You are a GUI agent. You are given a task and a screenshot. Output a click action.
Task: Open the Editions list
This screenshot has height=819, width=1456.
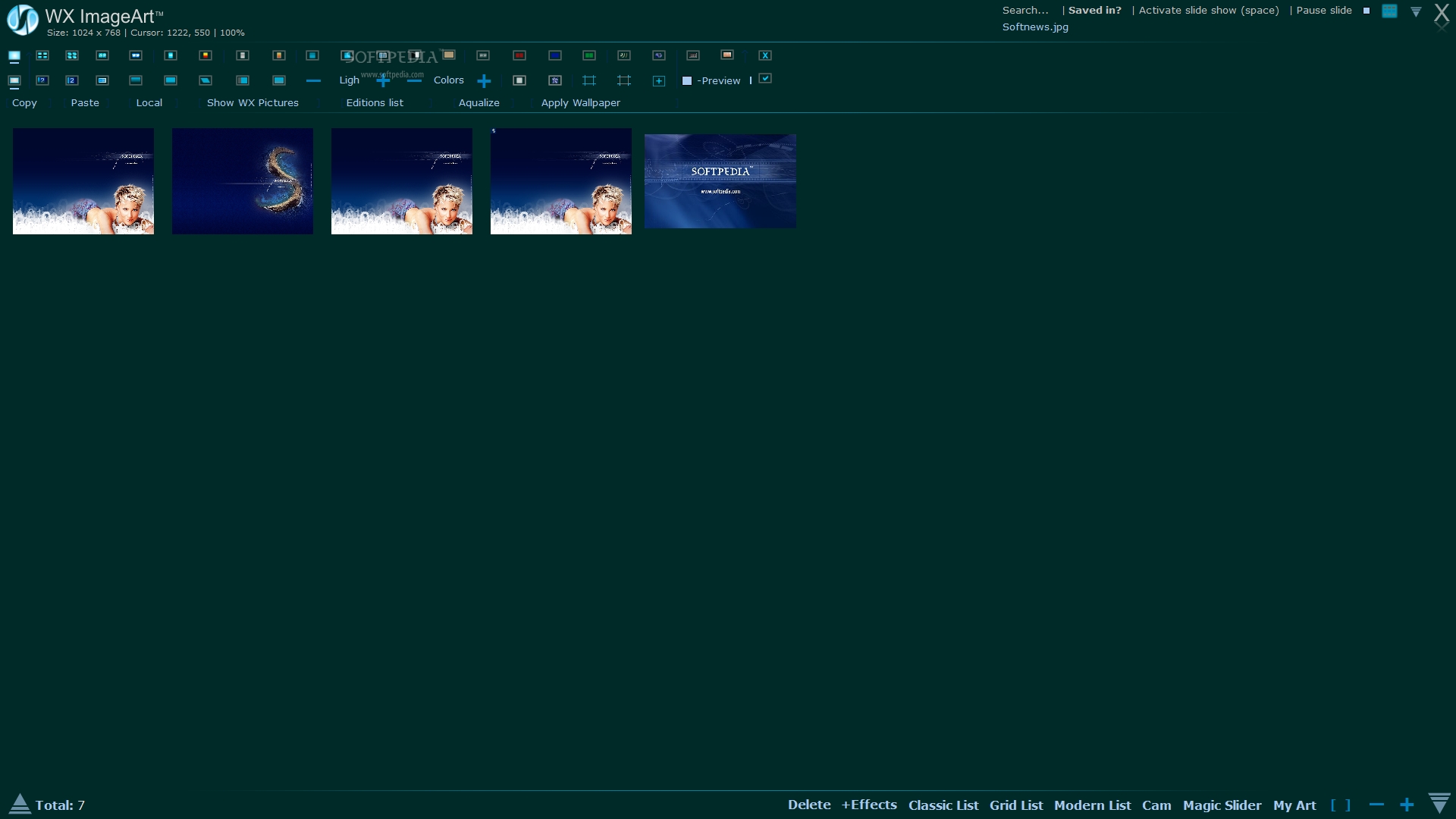point(375,102)
